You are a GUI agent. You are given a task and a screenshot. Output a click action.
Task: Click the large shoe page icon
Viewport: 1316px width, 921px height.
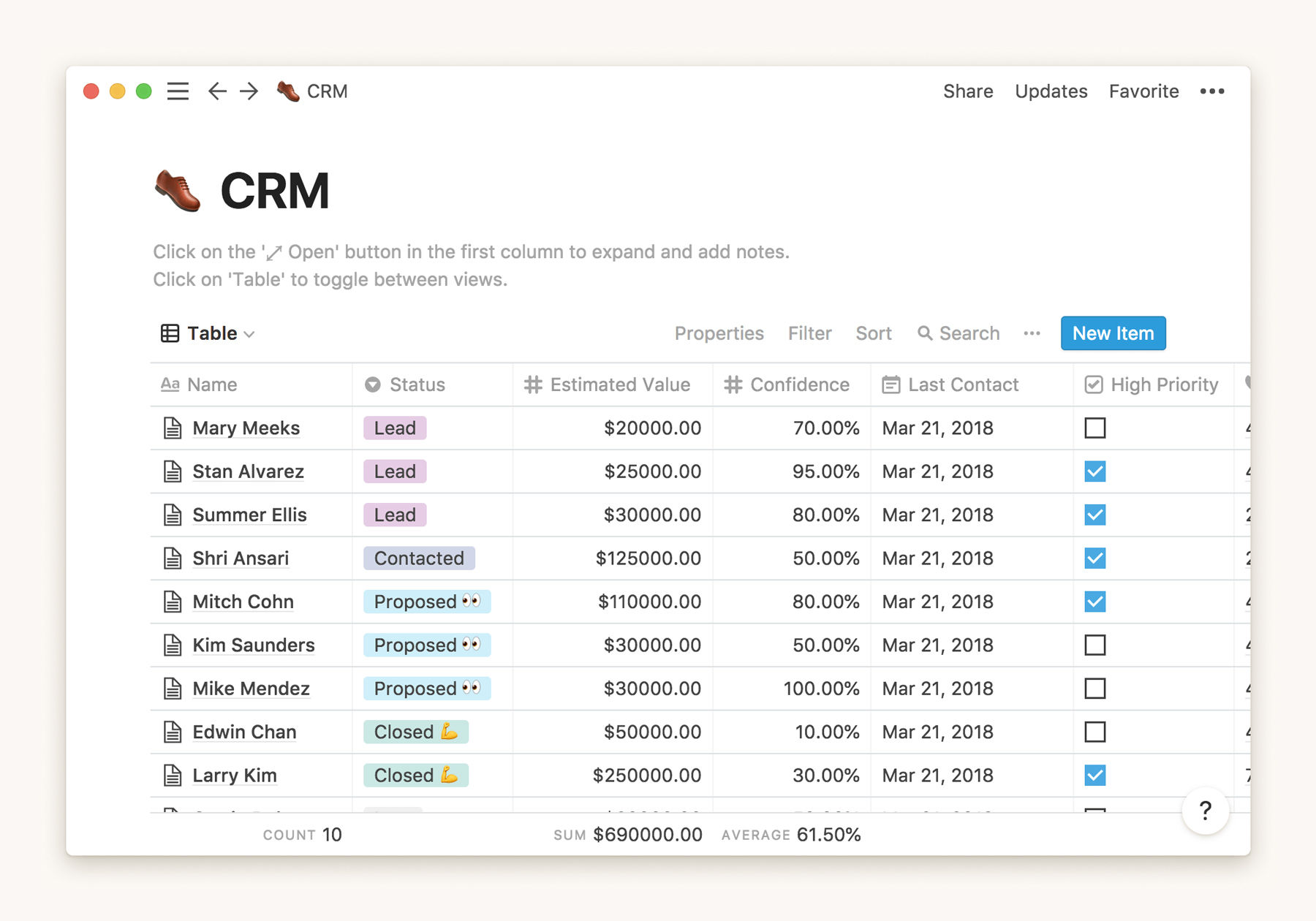[x=178, y=191]
